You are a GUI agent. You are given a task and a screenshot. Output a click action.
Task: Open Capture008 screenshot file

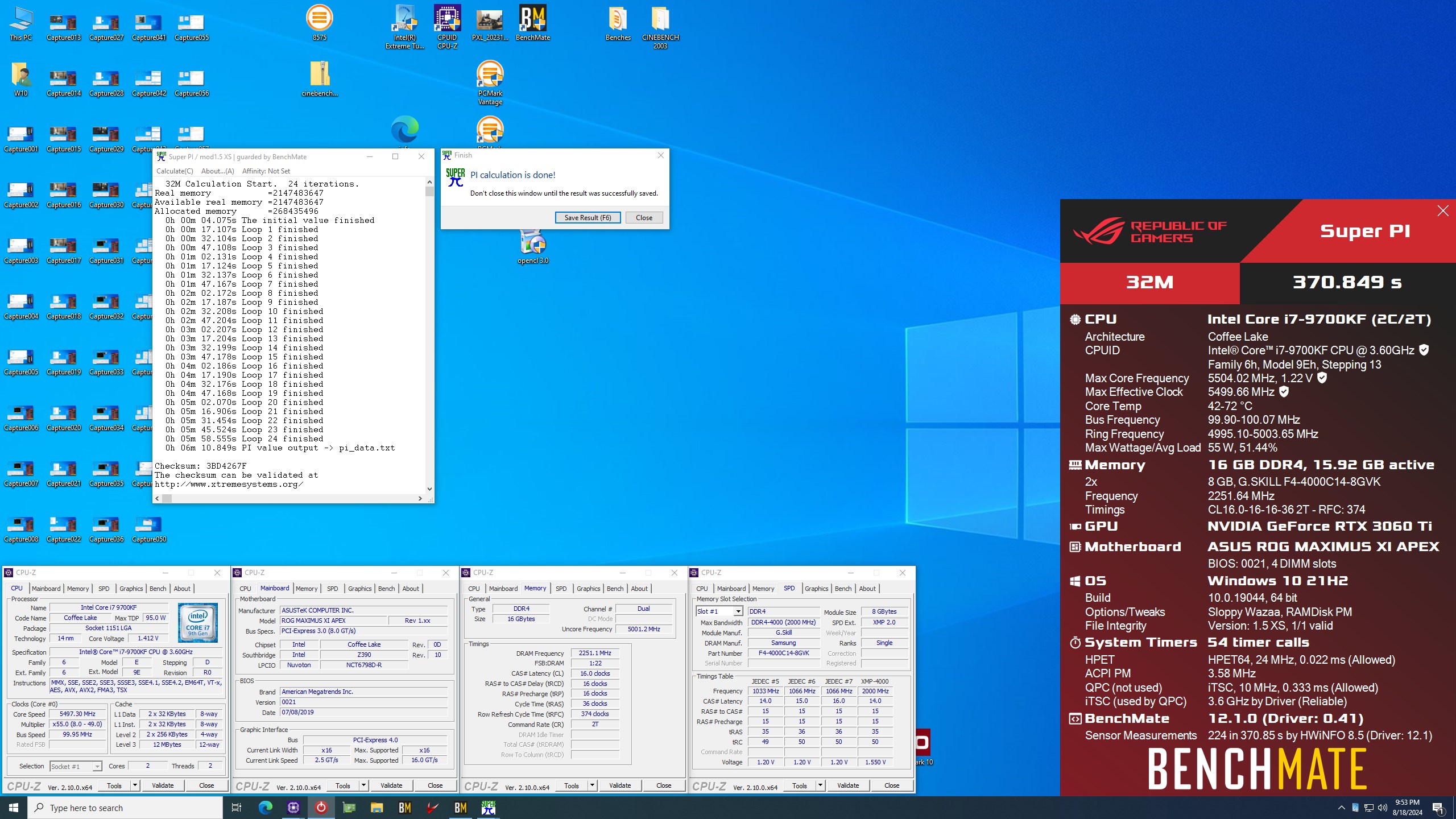pos(21,529)
